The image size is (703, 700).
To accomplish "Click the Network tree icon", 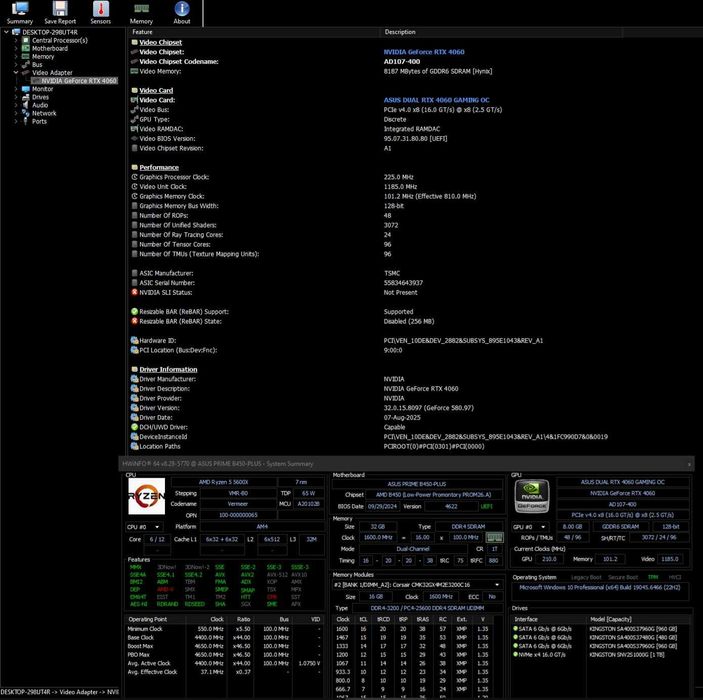I will 26,113.
